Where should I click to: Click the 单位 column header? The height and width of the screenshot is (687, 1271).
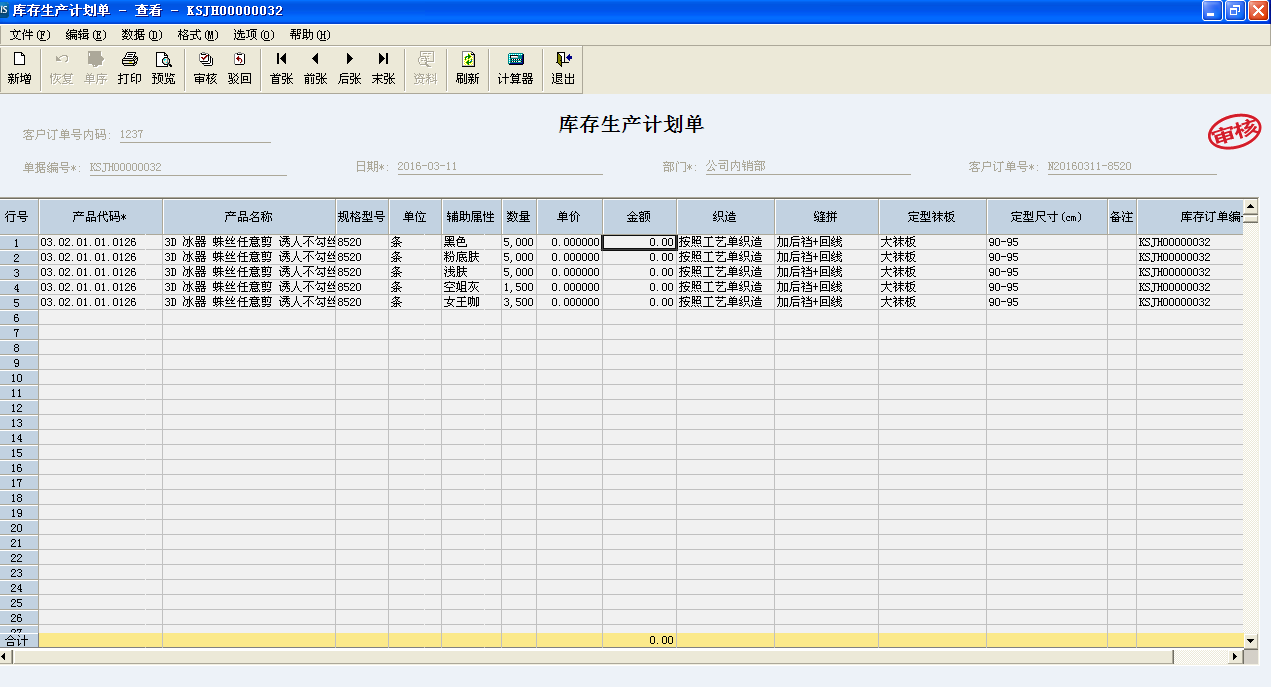pos(415,216)
